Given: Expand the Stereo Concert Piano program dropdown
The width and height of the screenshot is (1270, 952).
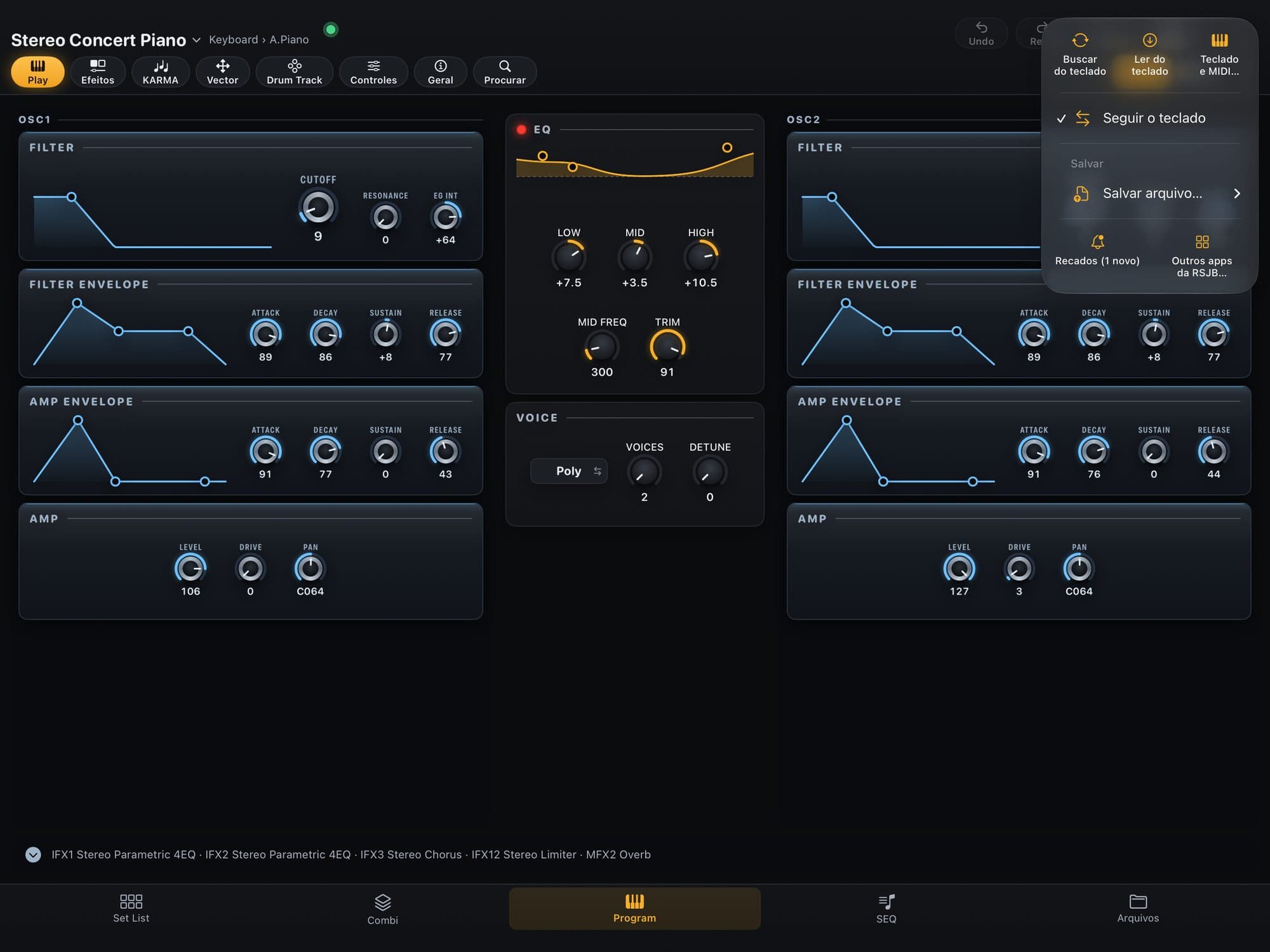Looking at the screenshot, I should [196, 40].
